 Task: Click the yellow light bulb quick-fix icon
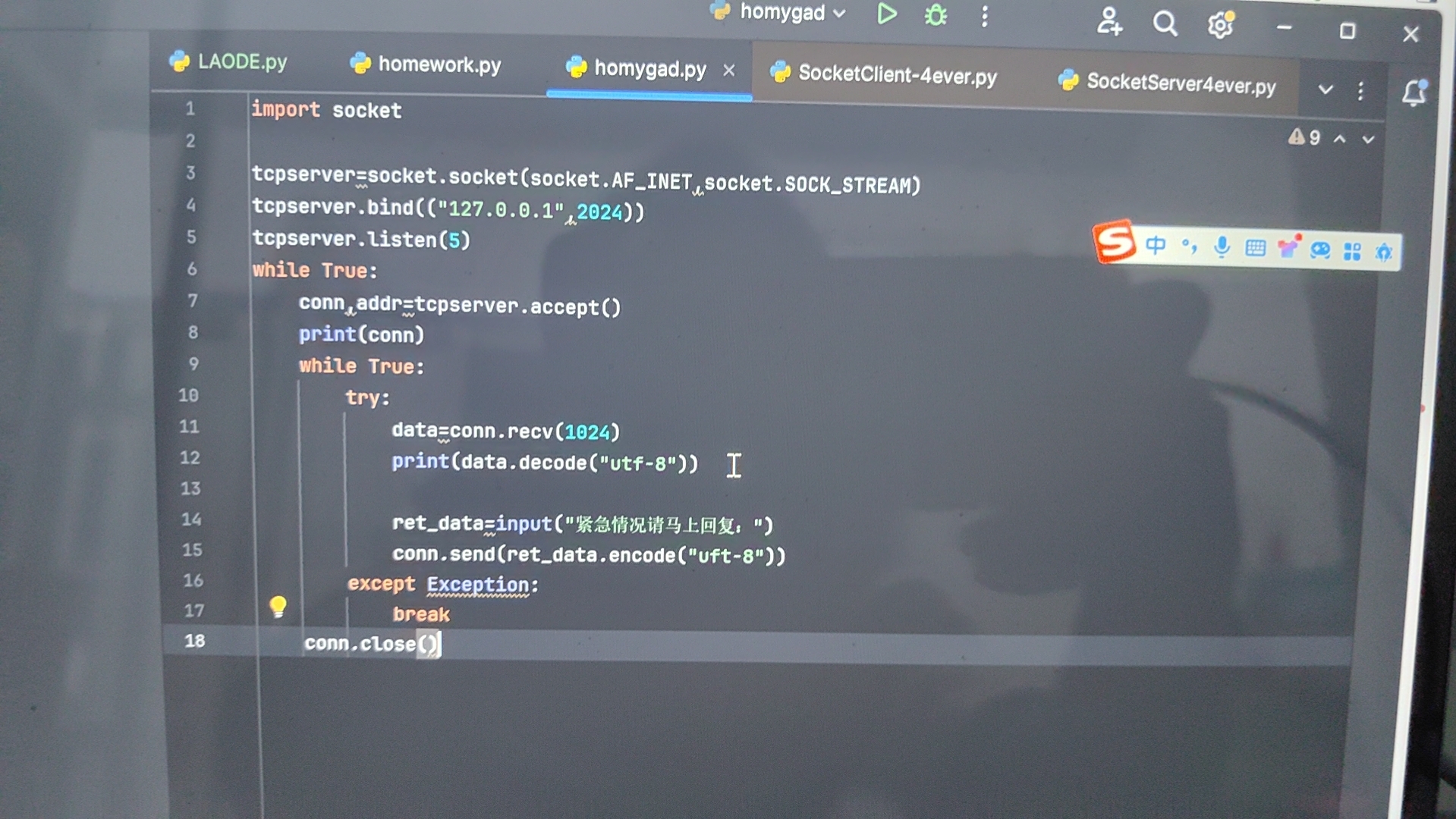[x=278, y=606]
